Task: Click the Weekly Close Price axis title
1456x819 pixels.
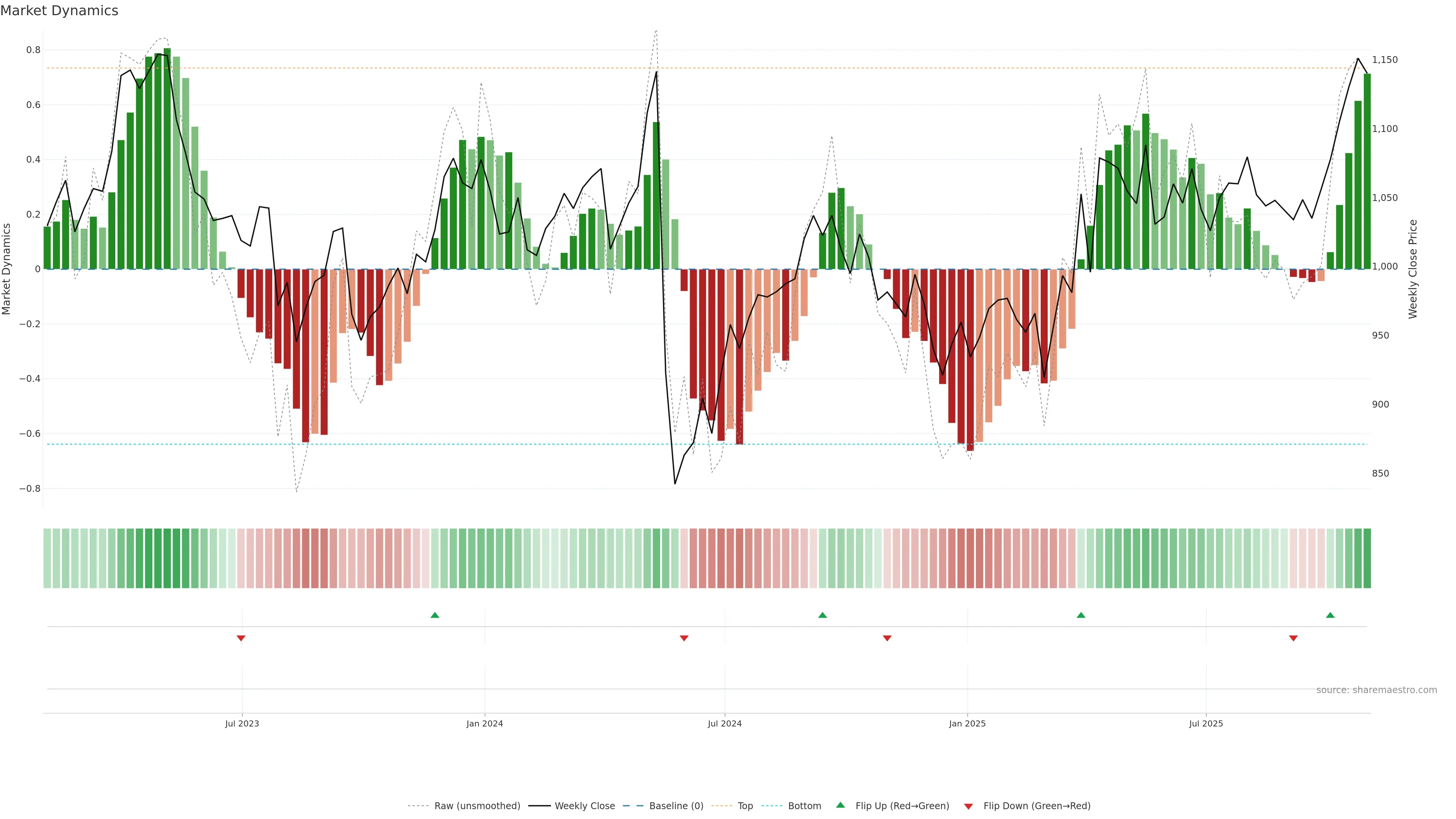Action: point(1413,269)
